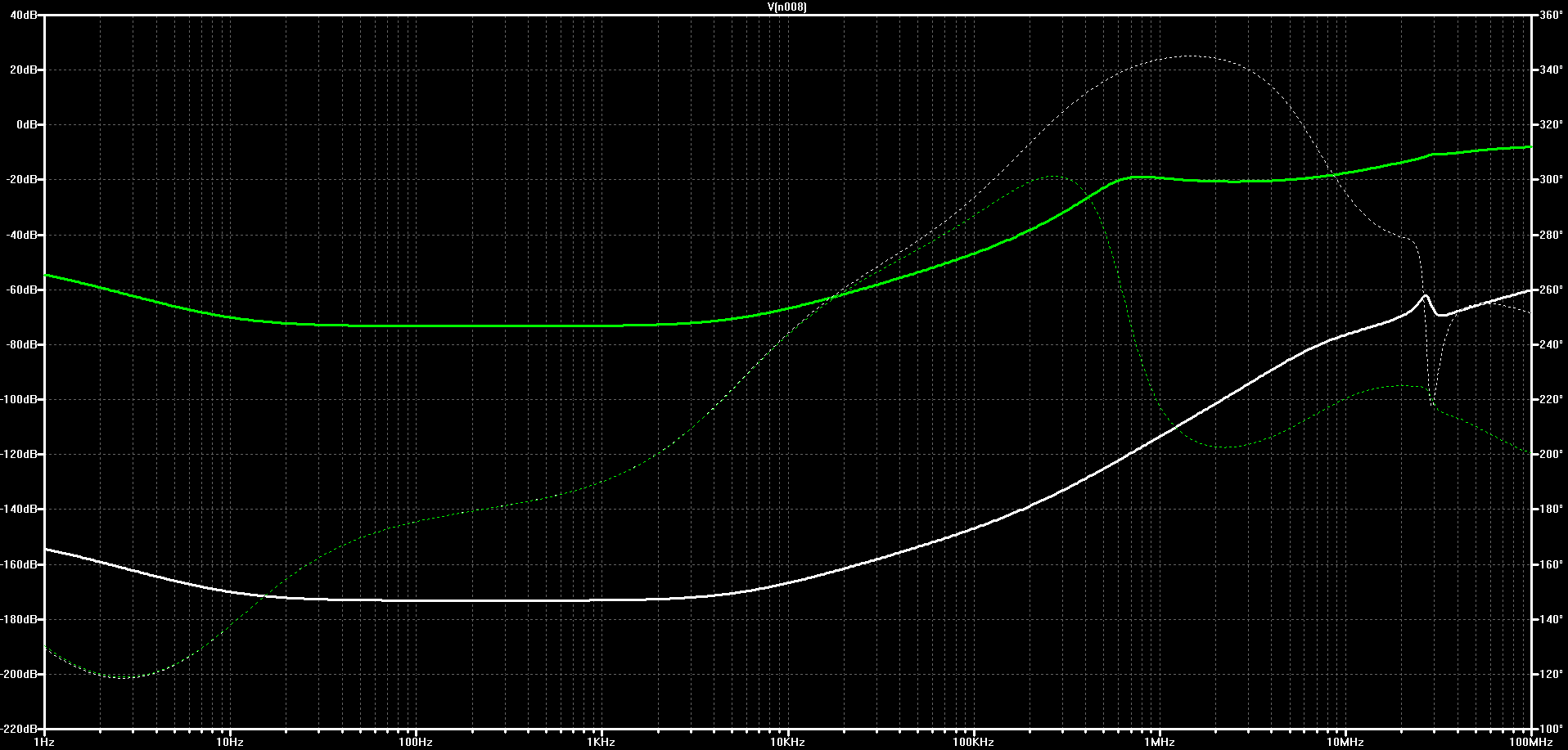Click the 100KHz frequency axis label

click(973, 742)
